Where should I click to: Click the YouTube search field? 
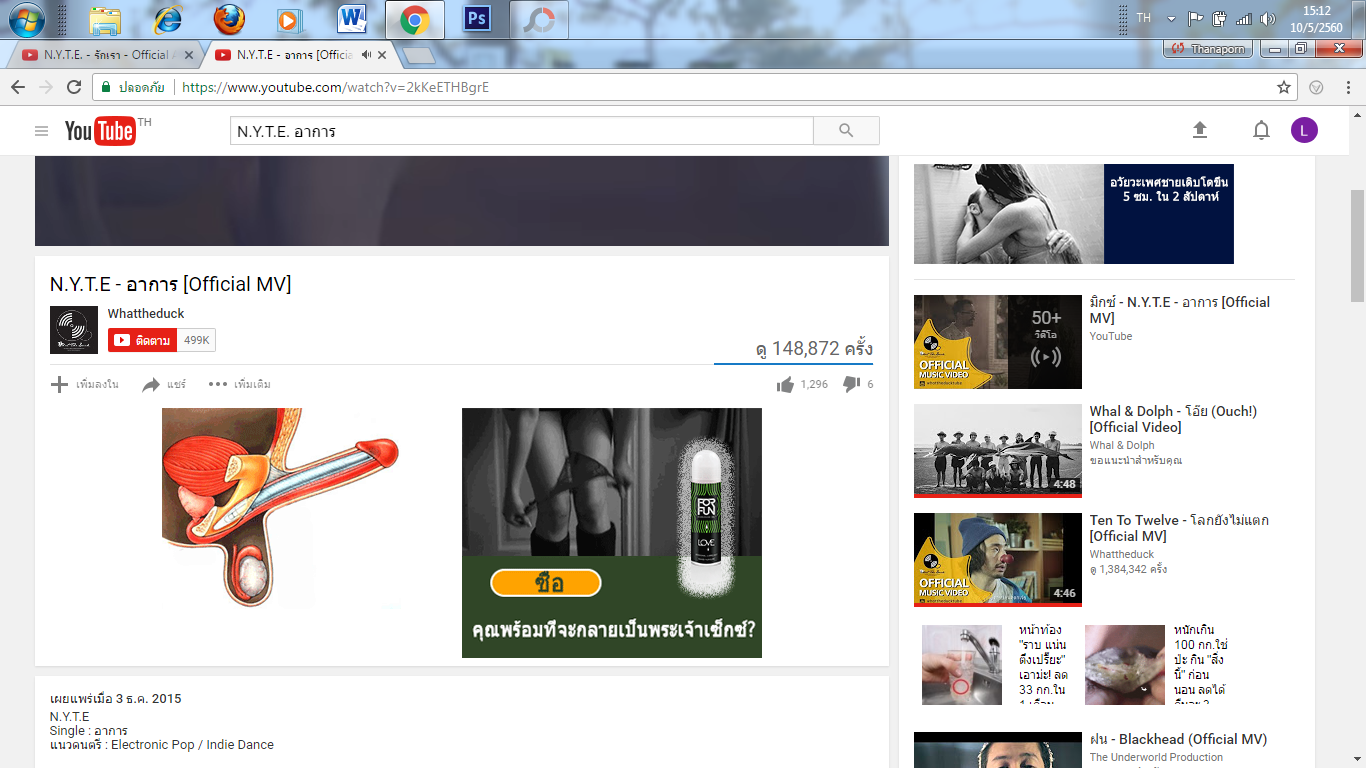[x=521, y=131]
